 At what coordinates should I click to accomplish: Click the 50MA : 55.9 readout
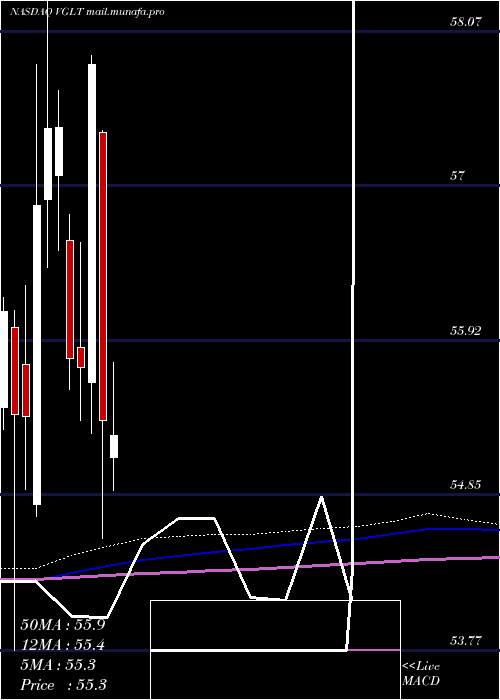62,625
